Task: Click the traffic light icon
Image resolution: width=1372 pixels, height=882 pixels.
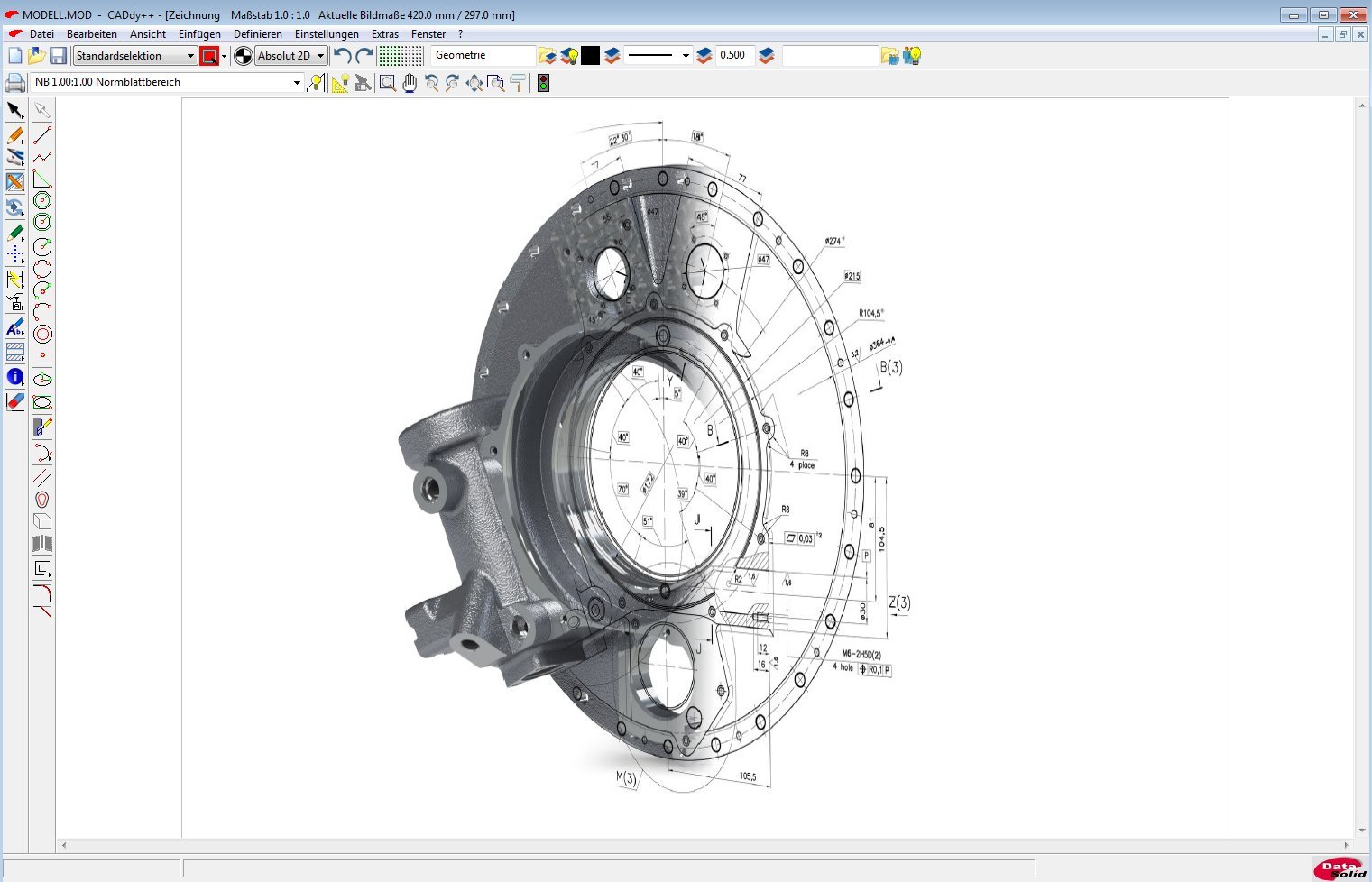Action: click(x=543, y=83)
